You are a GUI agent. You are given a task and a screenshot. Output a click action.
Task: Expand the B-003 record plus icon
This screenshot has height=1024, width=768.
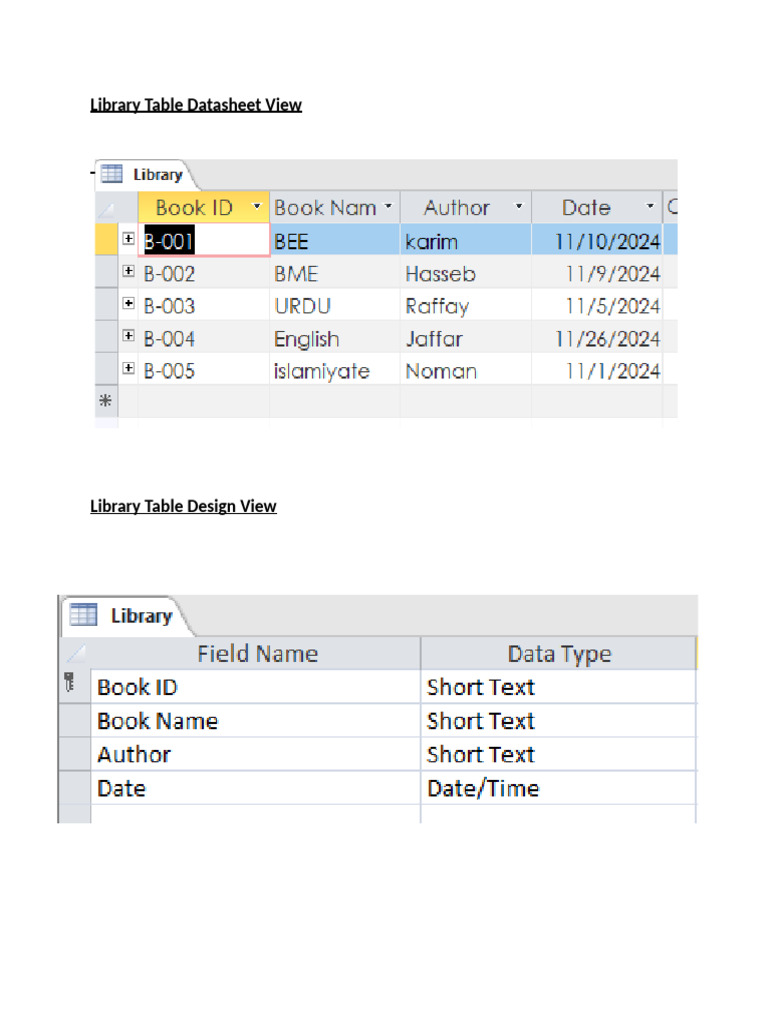tap(129, 304)
